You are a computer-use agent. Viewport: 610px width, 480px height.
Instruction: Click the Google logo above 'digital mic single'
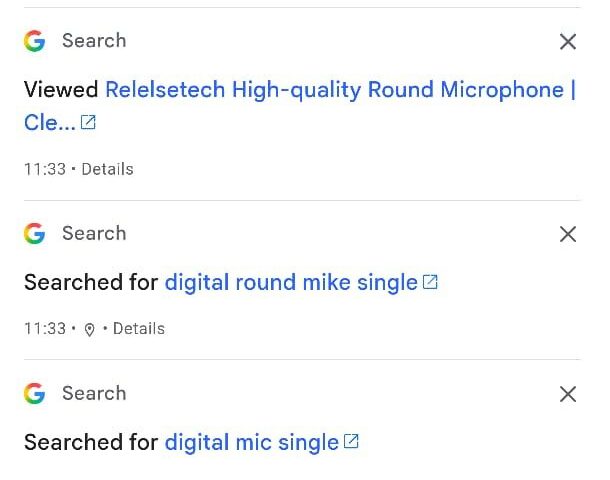click(35, 394)
